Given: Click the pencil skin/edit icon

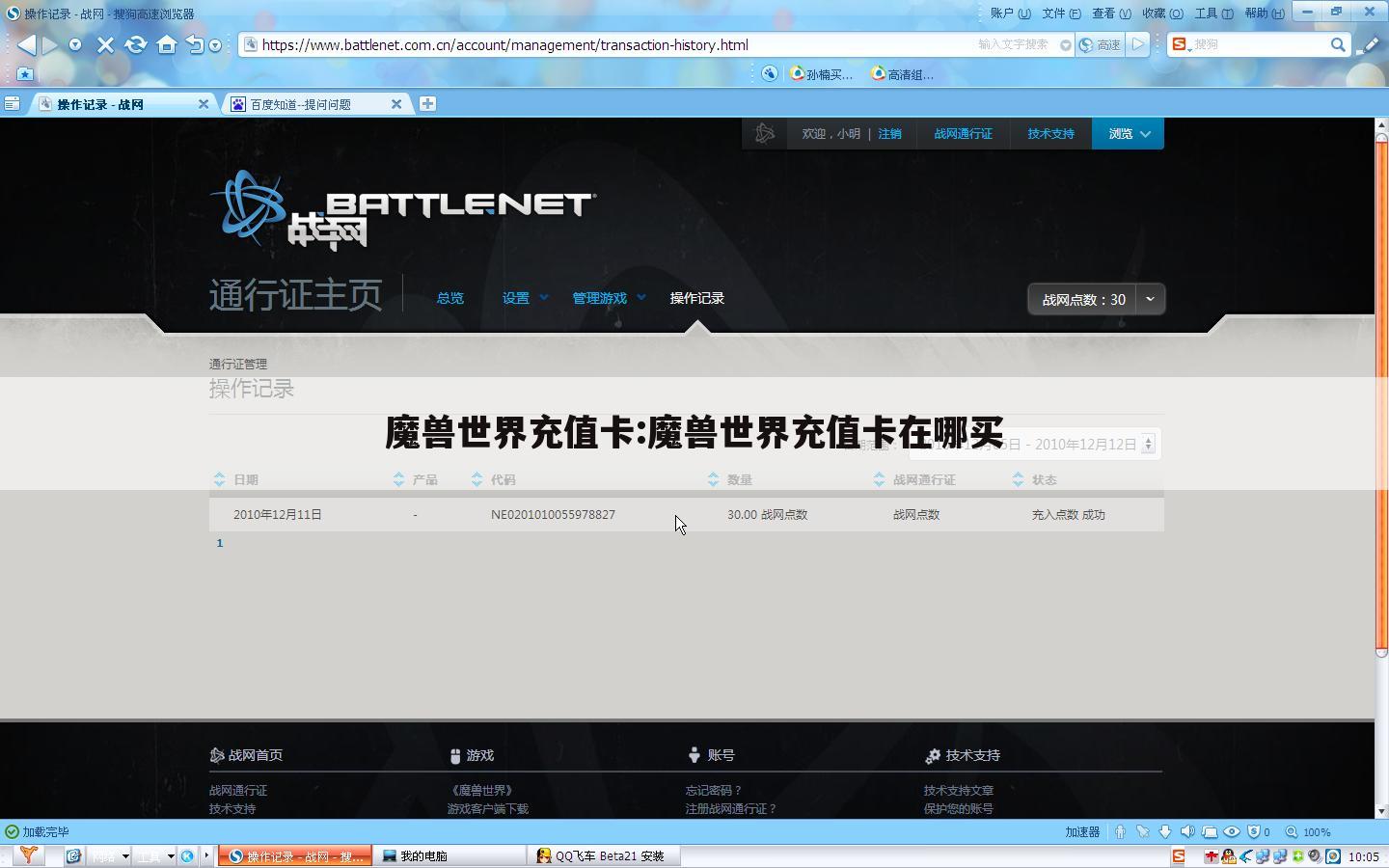Looking at the screenshot, I should (1368, 44).
